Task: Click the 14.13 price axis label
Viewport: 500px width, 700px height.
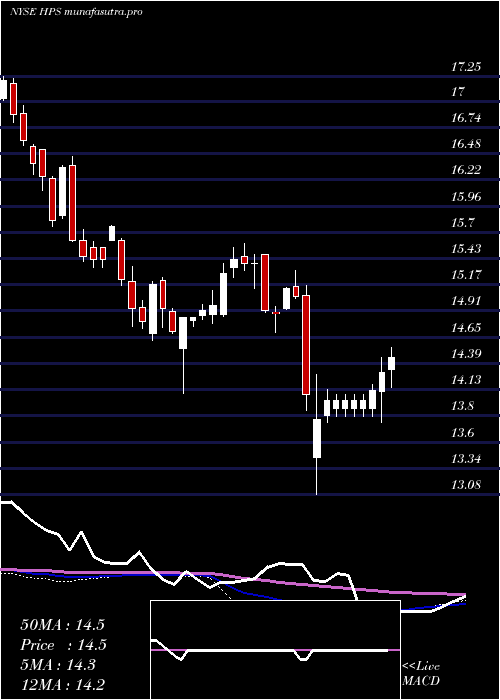Action: [x=467, y=380]
